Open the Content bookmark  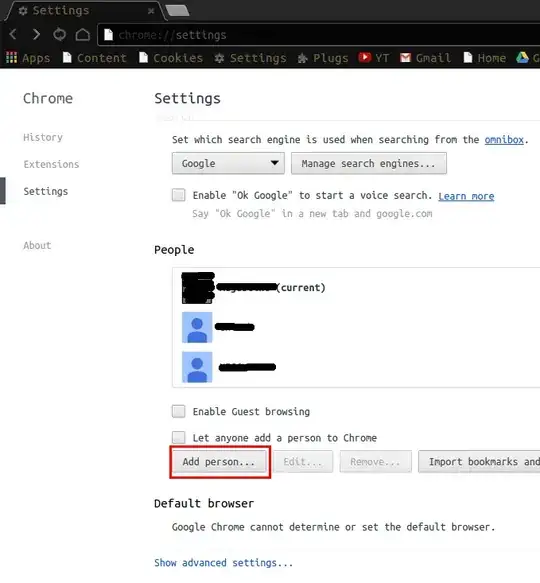[95, 58]
